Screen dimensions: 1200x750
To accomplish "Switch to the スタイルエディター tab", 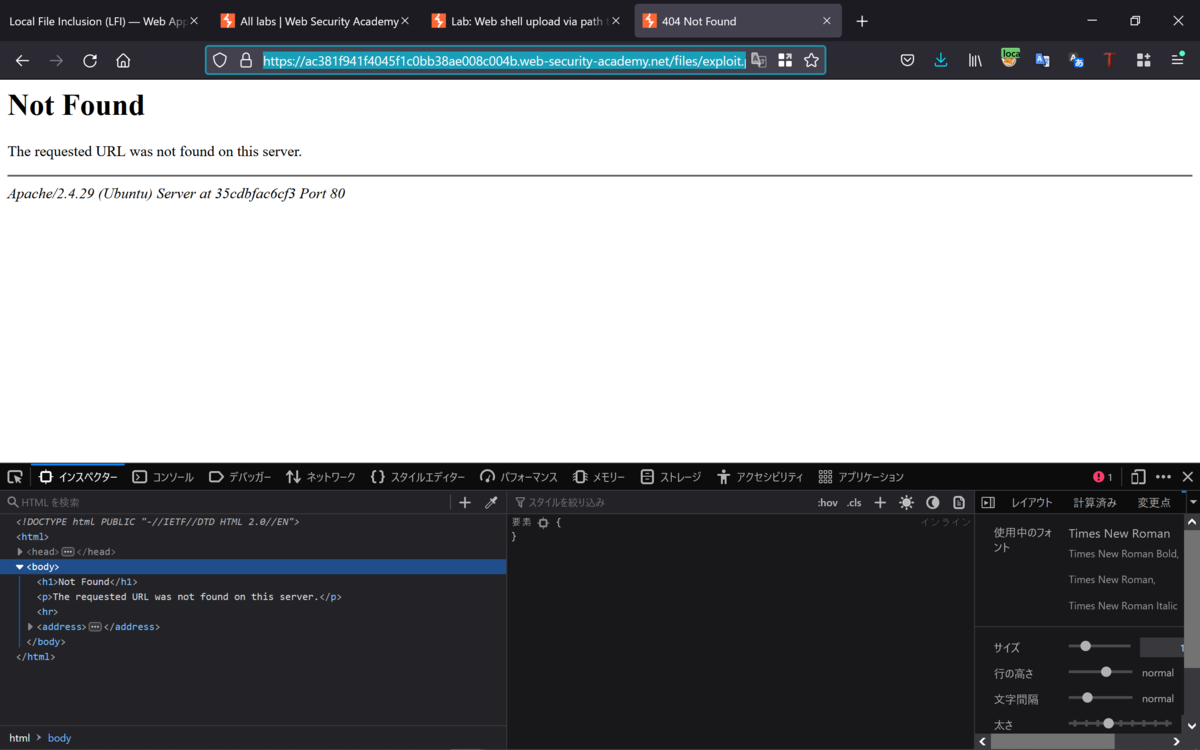I will click(418, 477).
